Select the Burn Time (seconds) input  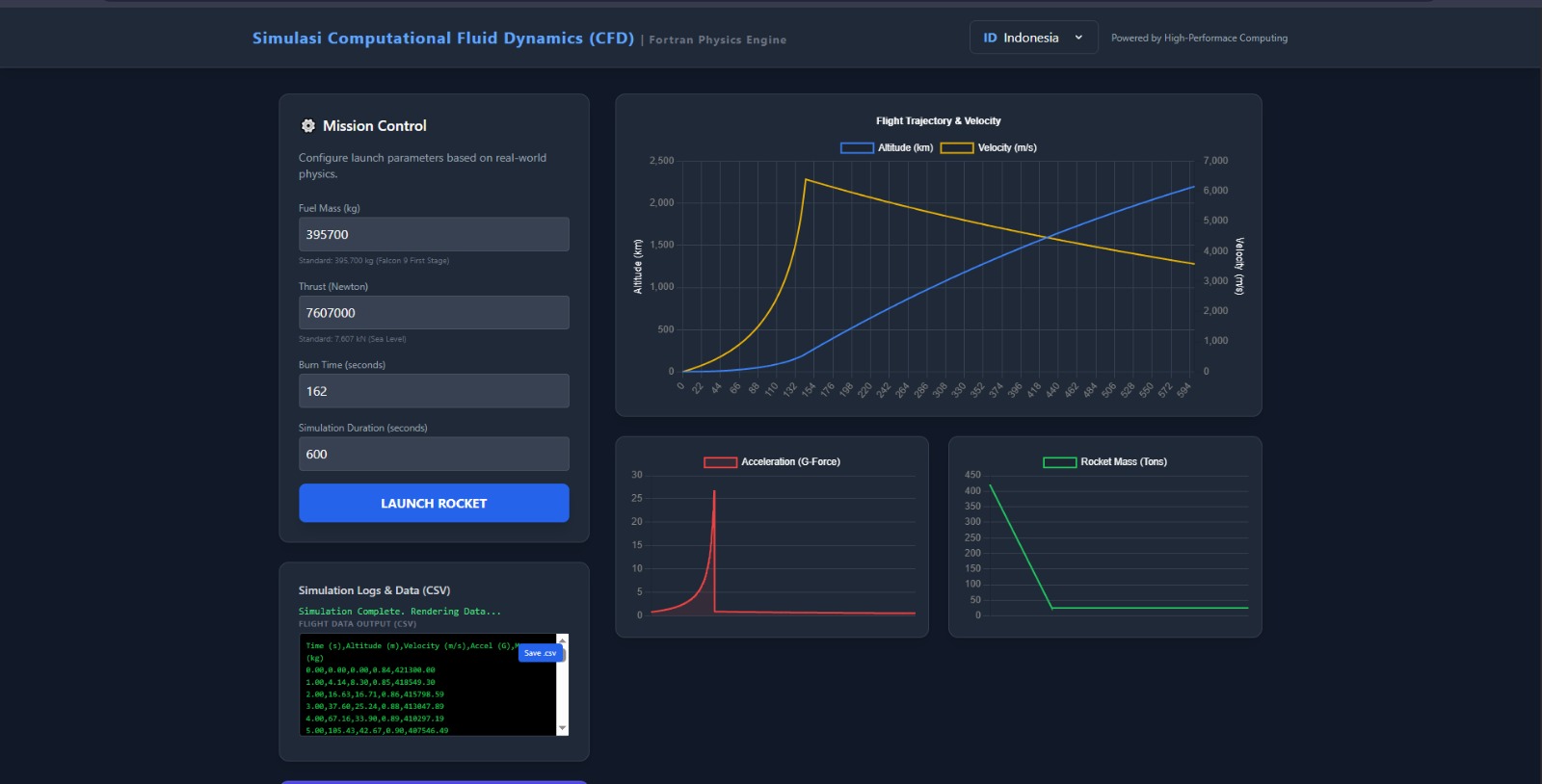[x=434, y=391]
